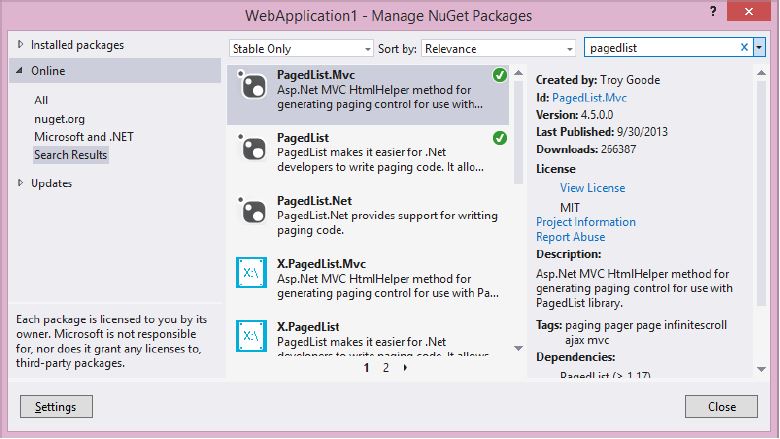Viewport: 780px width, 439px height.
Task: Select Microsoft and .NET source
Action: click(x=84, y=137)
